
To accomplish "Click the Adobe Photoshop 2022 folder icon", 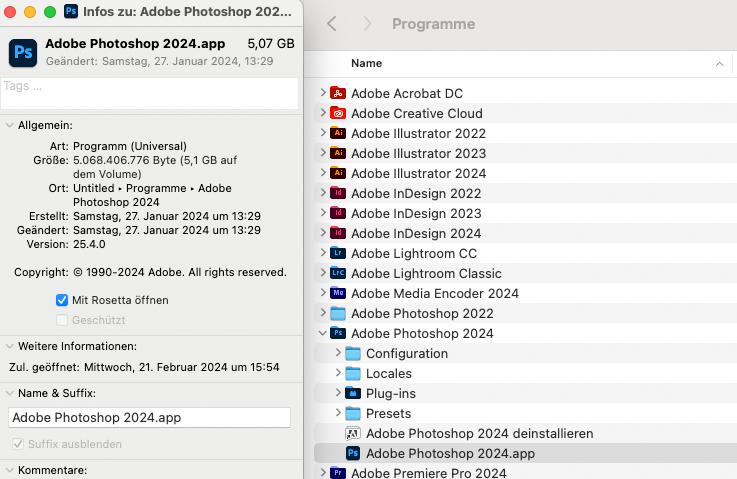I will pos(338,313).
